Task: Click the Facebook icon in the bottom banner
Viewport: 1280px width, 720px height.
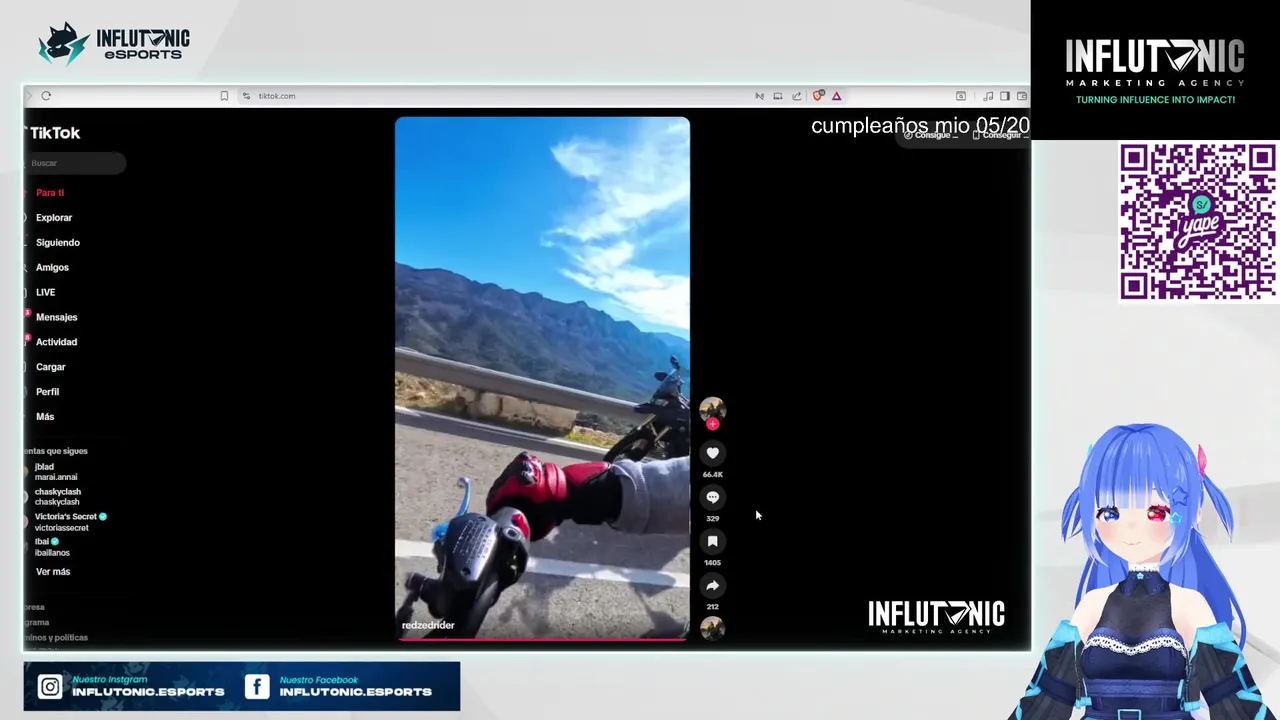Action: (x=257, y=686)
